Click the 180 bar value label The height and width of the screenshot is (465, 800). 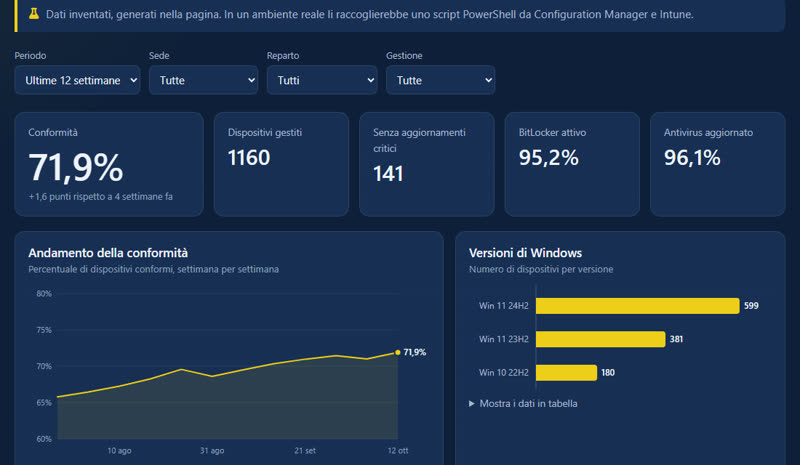608,373
